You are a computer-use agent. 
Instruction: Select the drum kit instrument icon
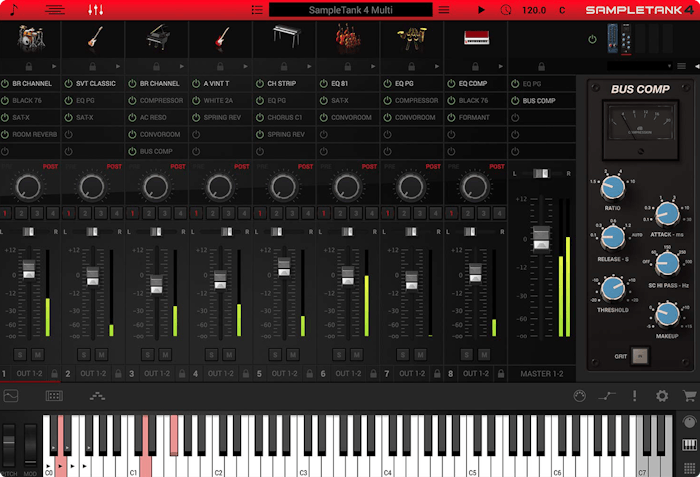click(x=31, y=37)
